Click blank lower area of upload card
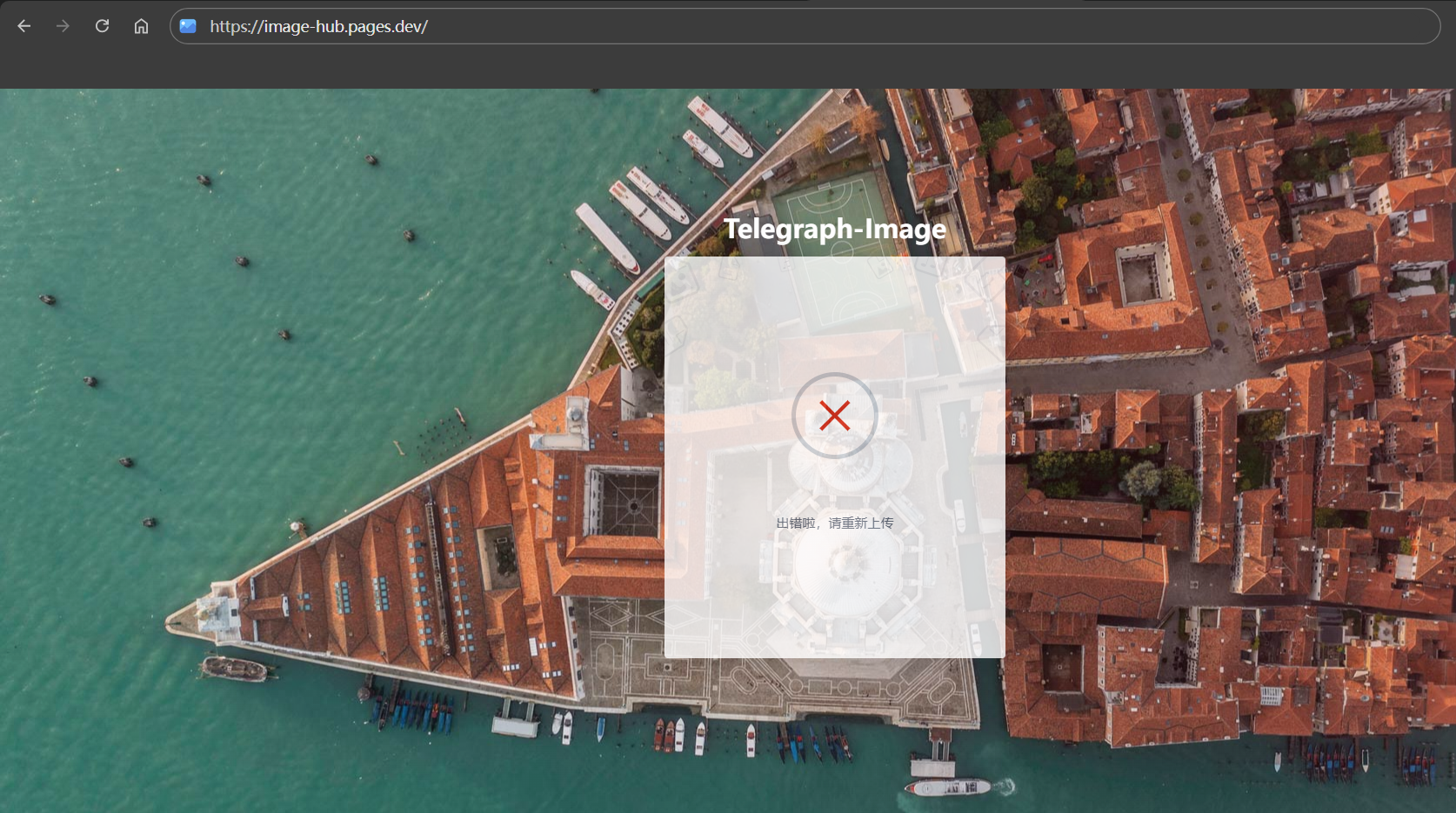Viewport: 1456px width, 813px height. click(834, 609)
